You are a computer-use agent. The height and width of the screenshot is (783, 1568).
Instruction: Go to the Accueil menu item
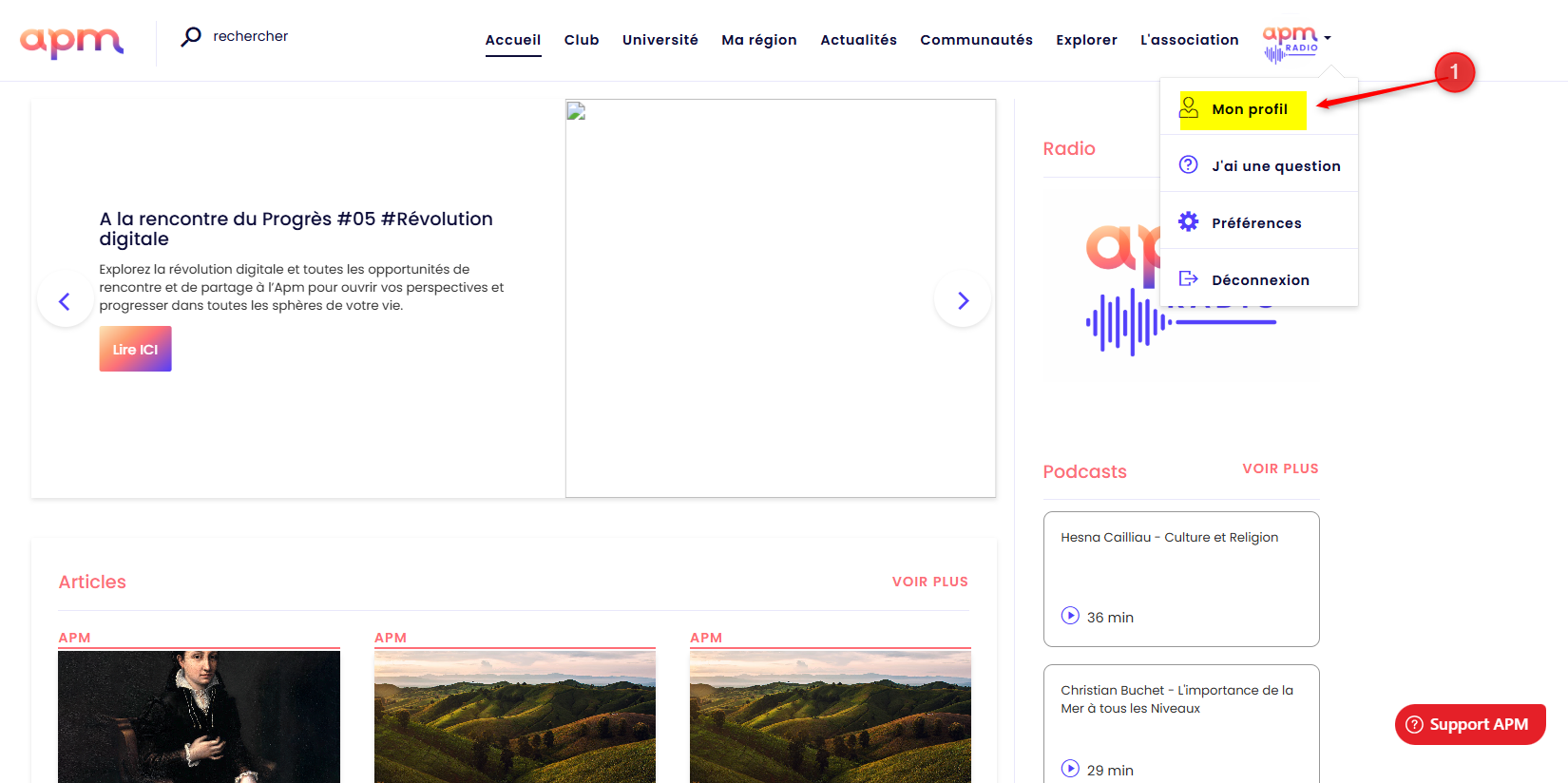(x=513, y=40)
